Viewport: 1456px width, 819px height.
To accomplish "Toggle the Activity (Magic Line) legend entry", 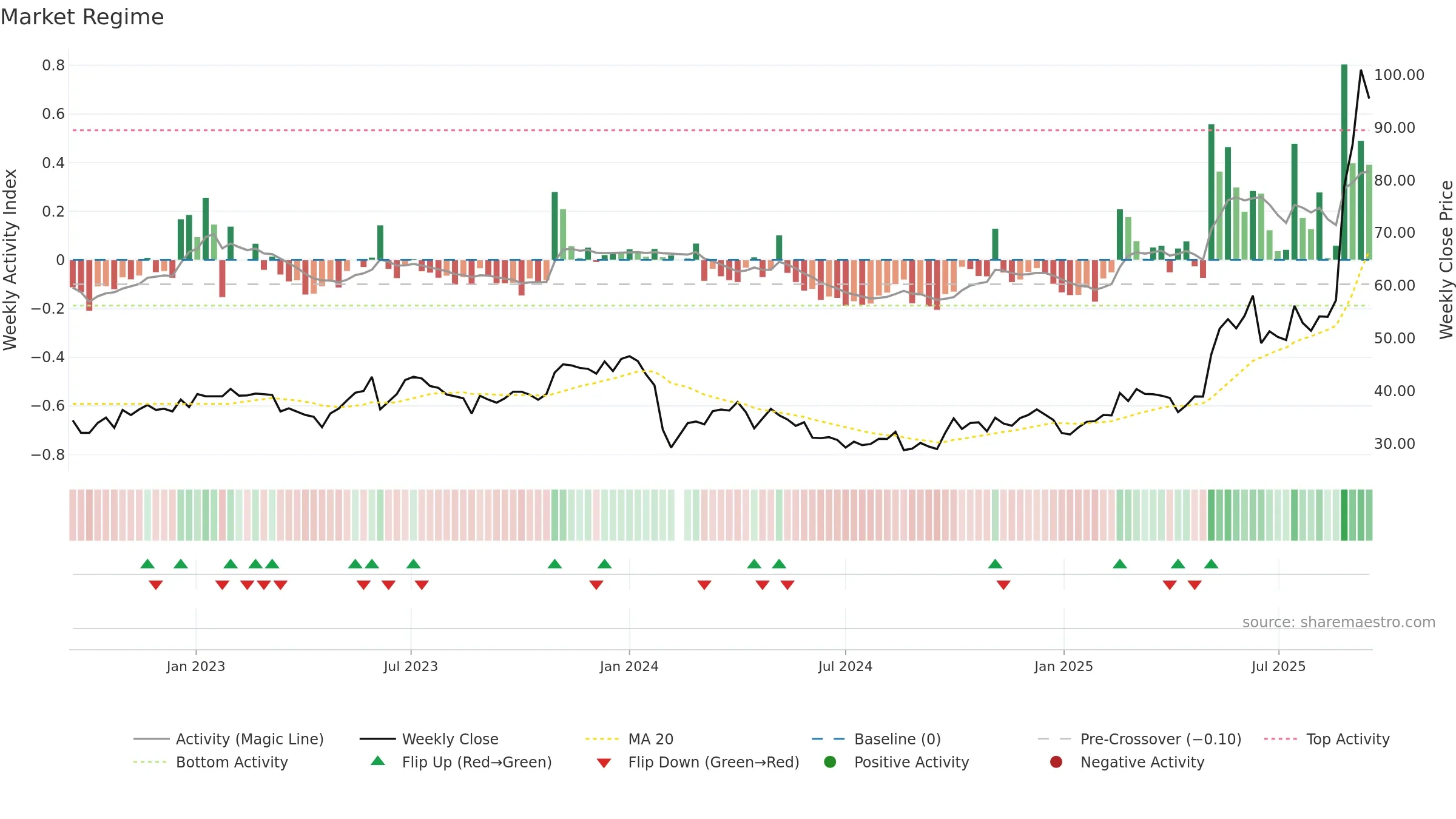I will pos(229,739).
